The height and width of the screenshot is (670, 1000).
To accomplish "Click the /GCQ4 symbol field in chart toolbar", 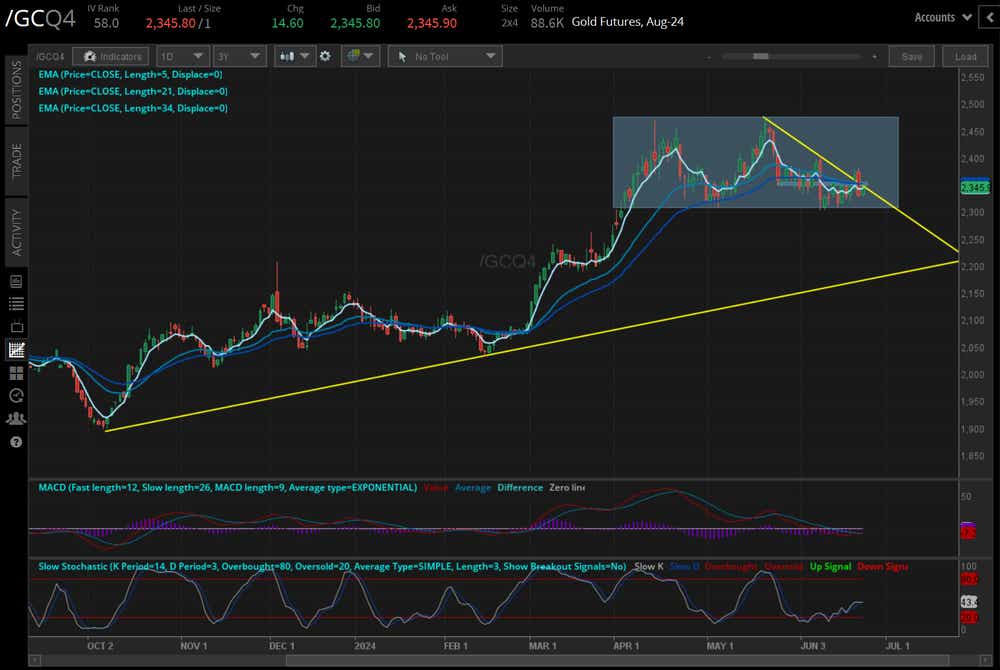I will (x=50, y=57).
